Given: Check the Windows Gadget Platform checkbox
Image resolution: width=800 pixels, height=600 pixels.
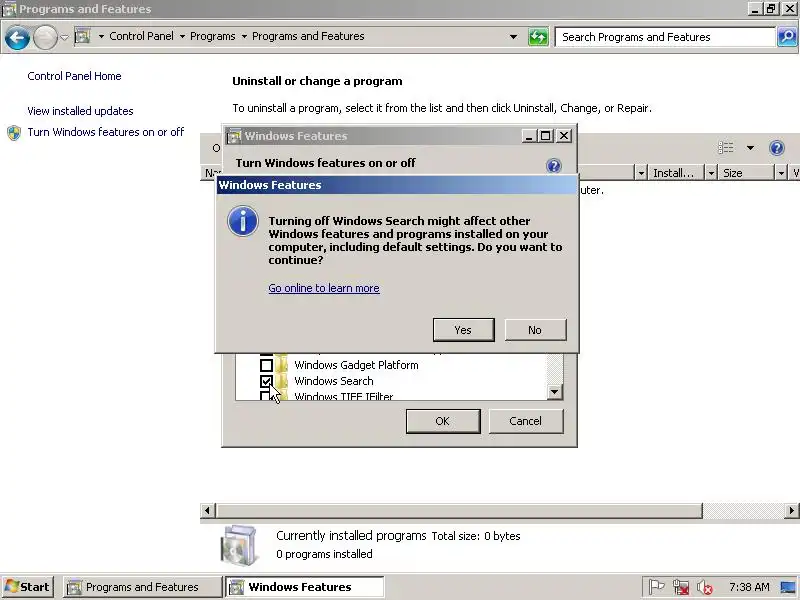Looking at the screenshot, I should pos(266,365).
